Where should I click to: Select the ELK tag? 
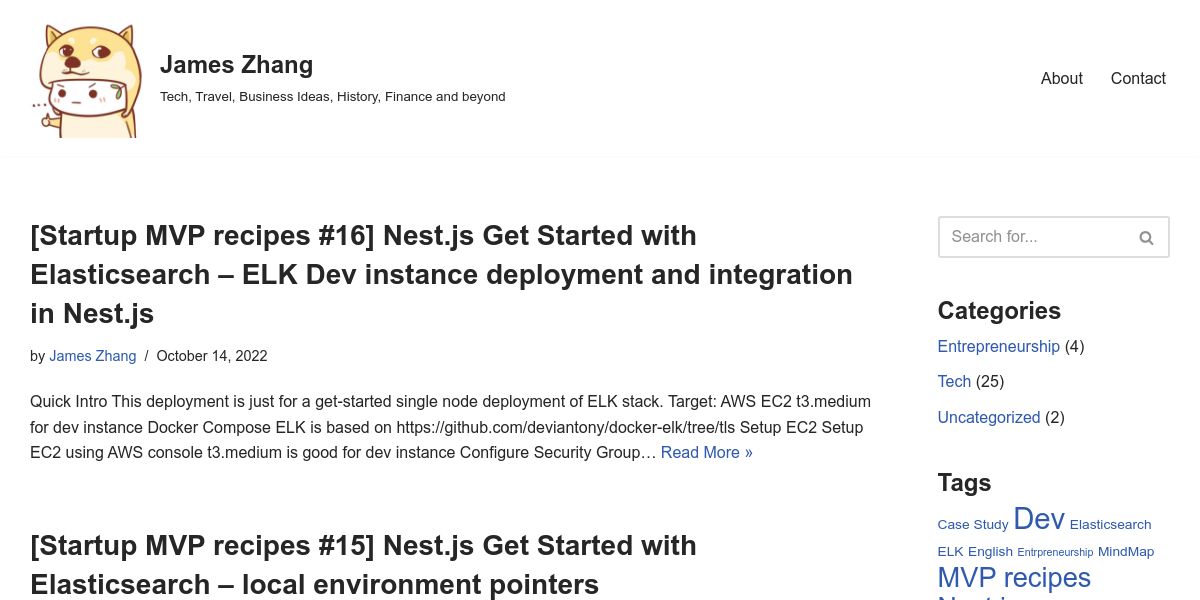950,552
